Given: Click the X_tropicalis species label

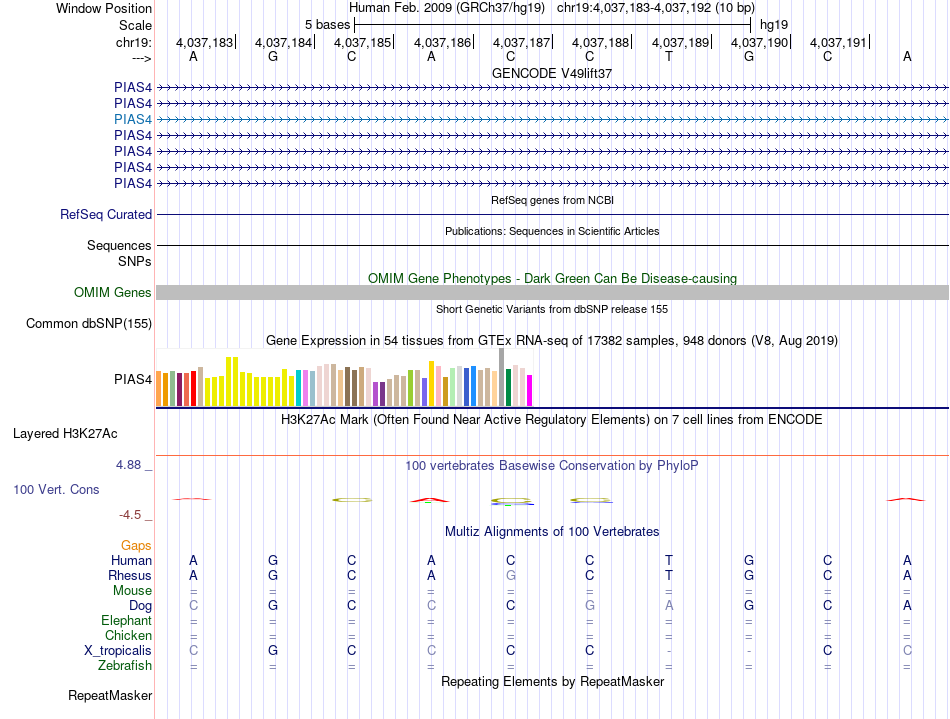Looking at the screenshot, I should point(118,651).
